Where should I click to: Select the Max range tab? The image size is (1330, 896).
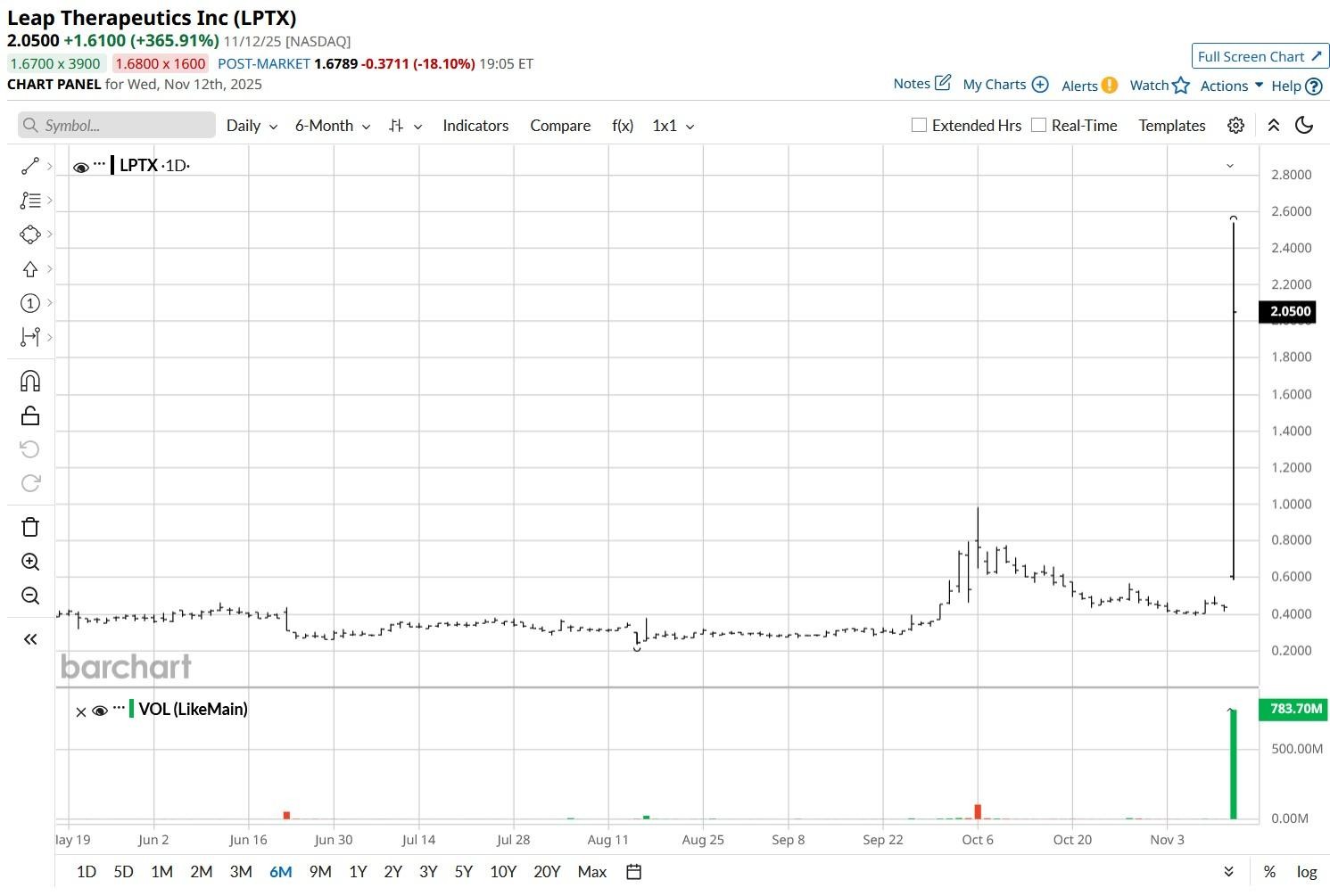point(592,872)
